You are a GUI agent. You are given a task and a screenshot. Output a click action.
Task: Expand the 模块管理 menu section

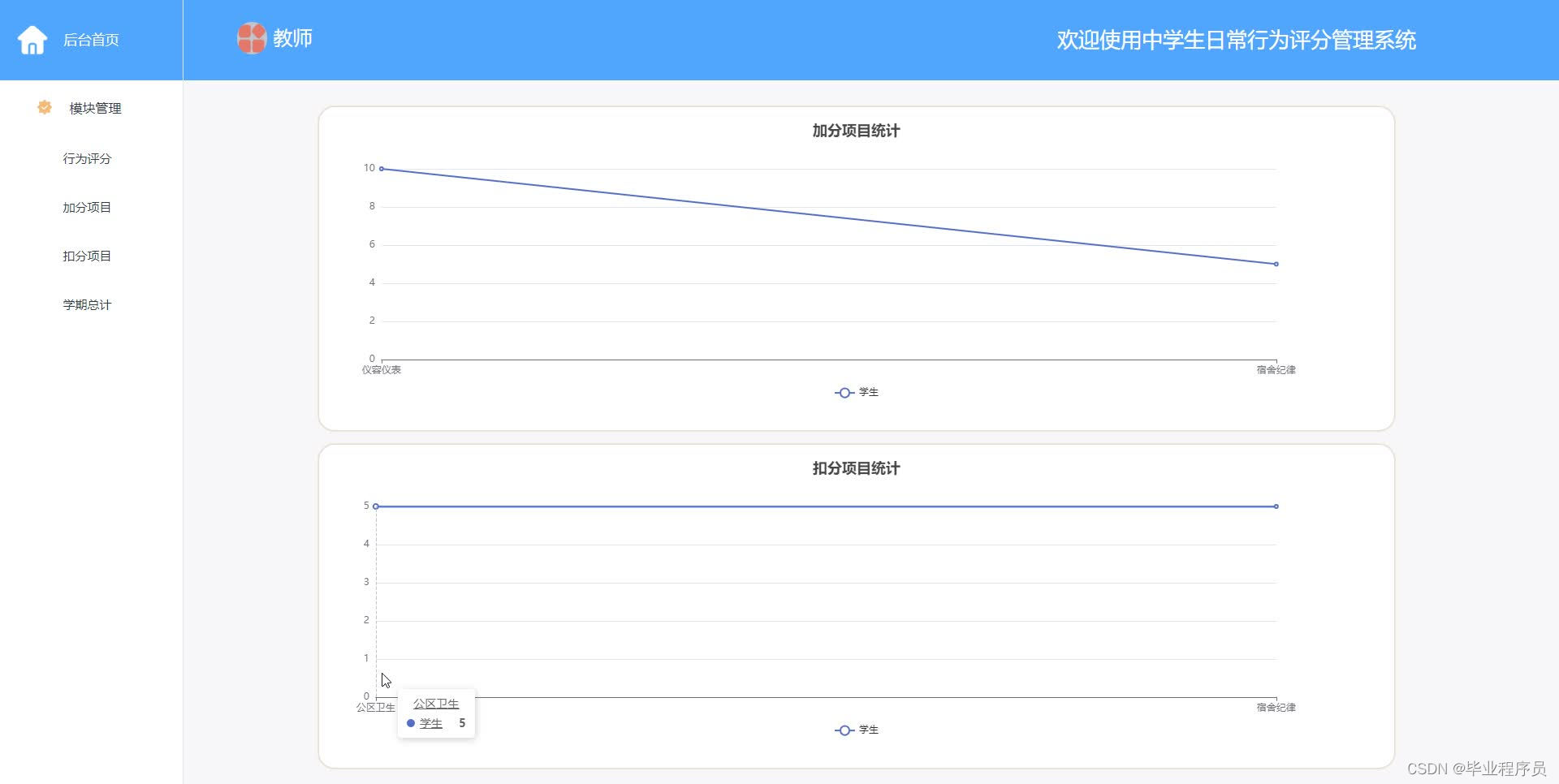[x=95, y=108]
